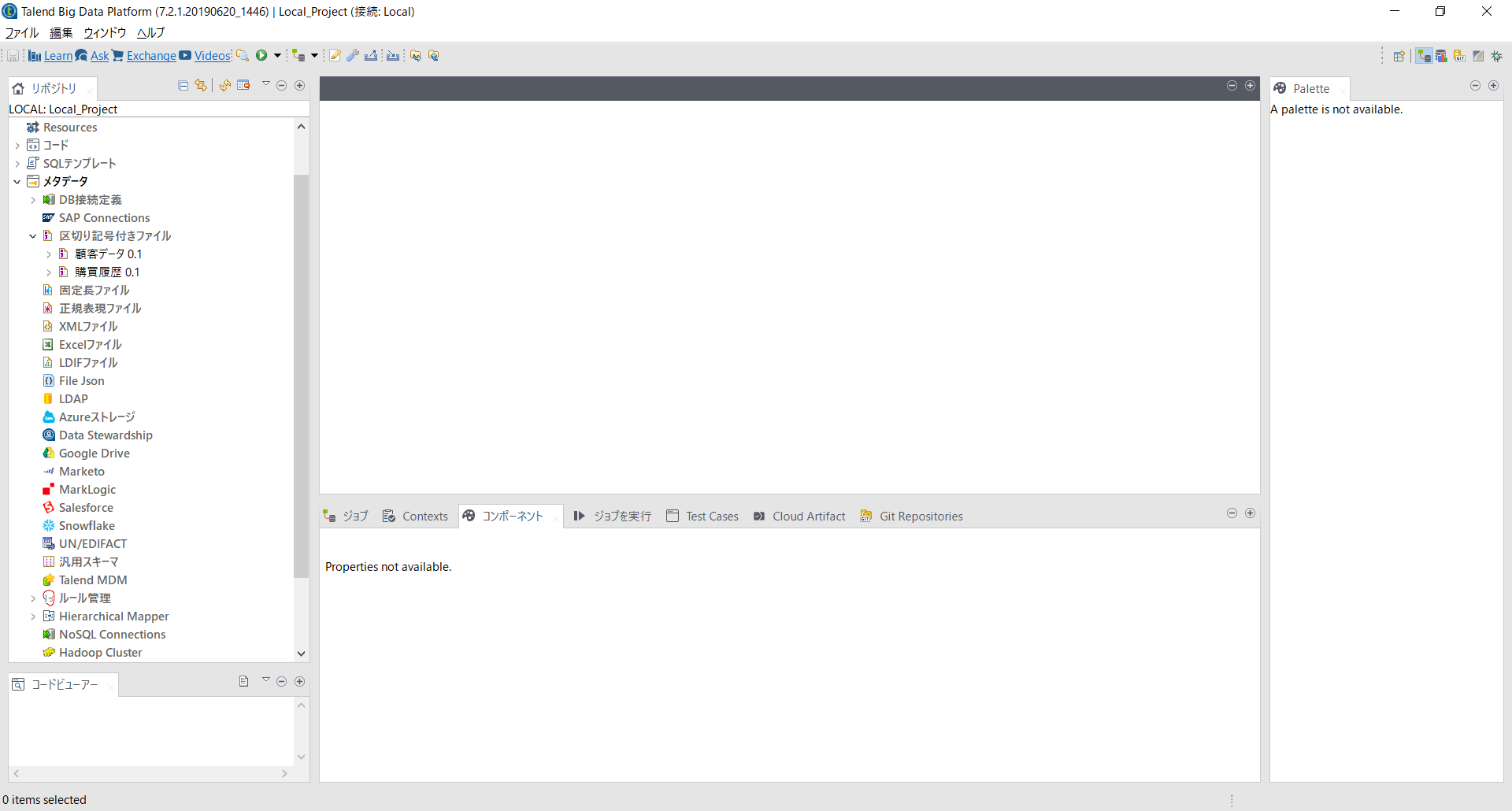This screenshot has width=1512, height=811.
Task: Select the Salesforce metadata item
Action: click(86, 508)
